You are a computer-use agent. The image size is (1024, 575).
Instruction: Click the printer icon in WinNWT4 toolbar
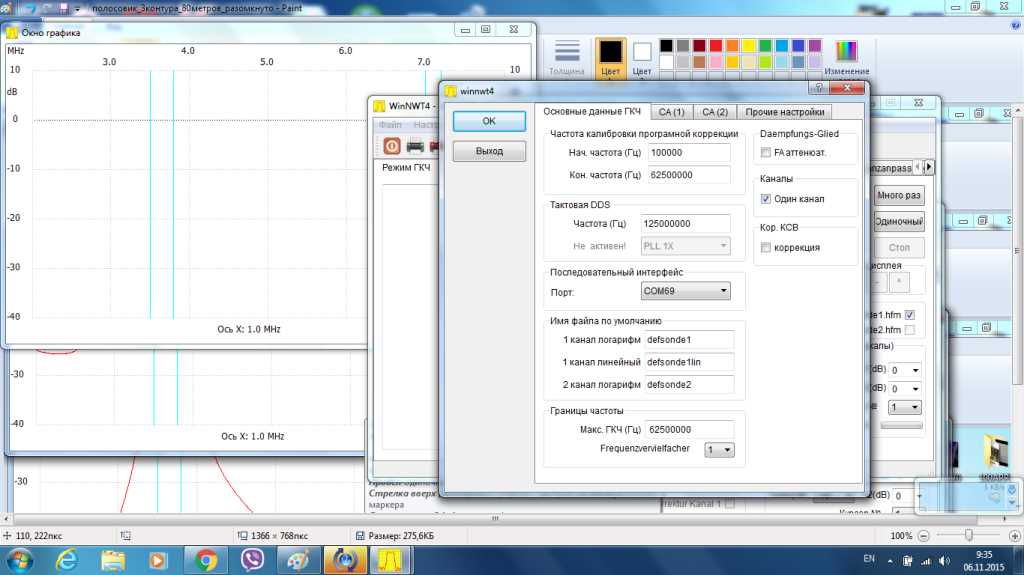tap(414, 145)
